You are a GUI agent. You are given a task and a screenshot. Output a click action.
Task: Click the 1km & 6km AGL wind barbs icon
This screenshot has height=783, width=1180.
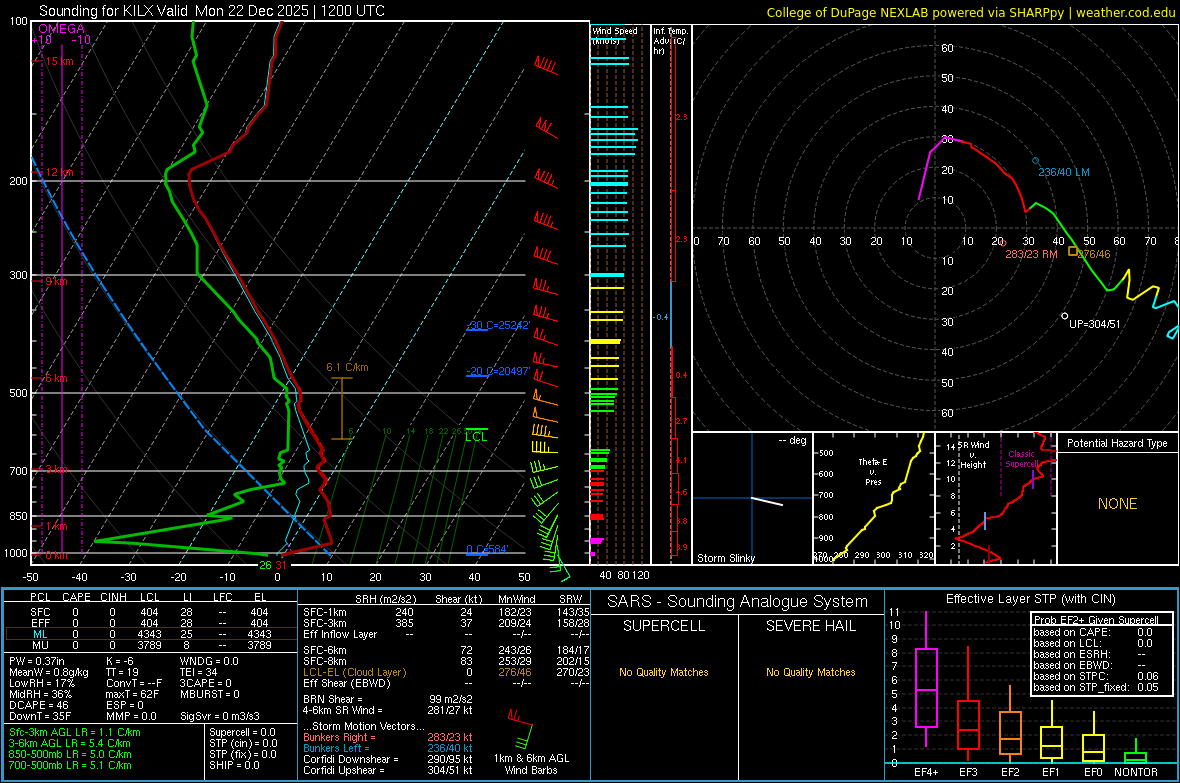(x=520, y=727)
